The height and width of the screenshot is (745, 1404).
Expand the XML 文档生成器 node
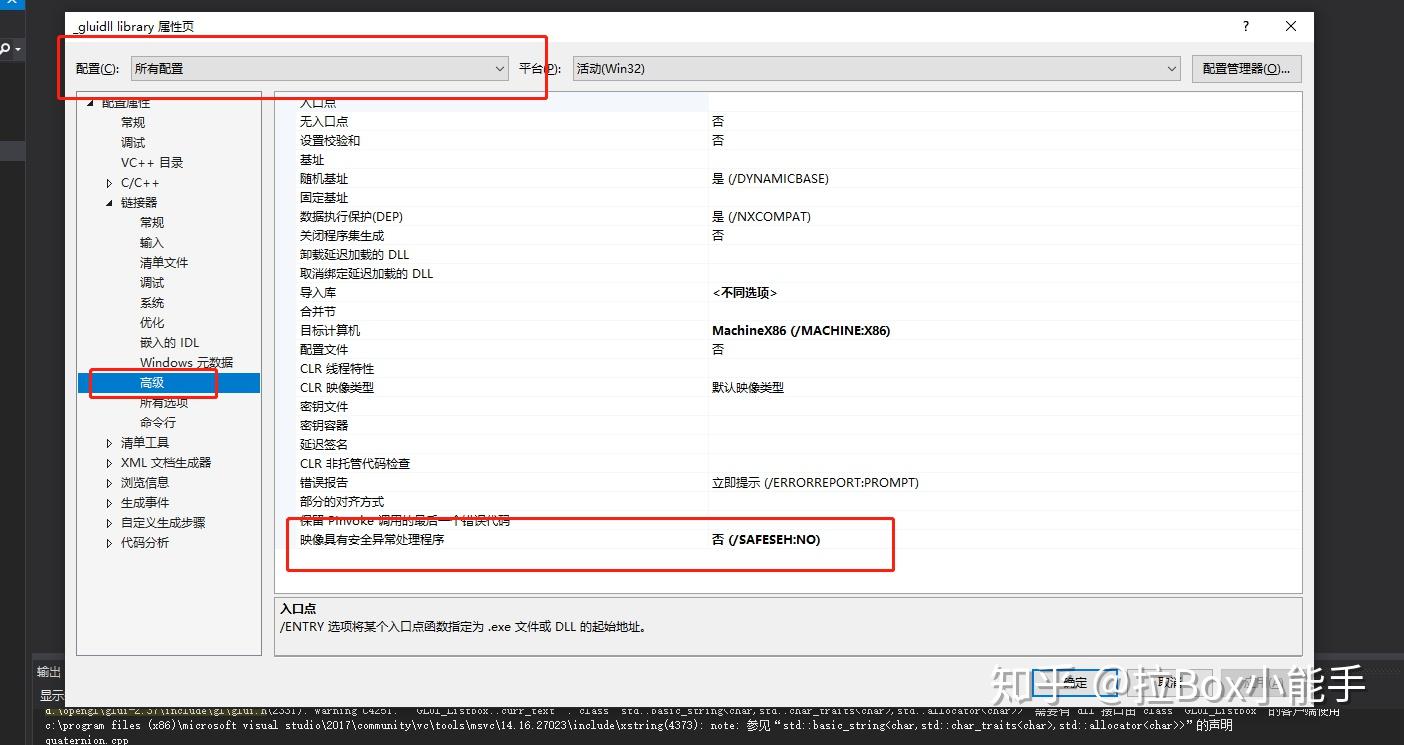(x=109, y=462)
